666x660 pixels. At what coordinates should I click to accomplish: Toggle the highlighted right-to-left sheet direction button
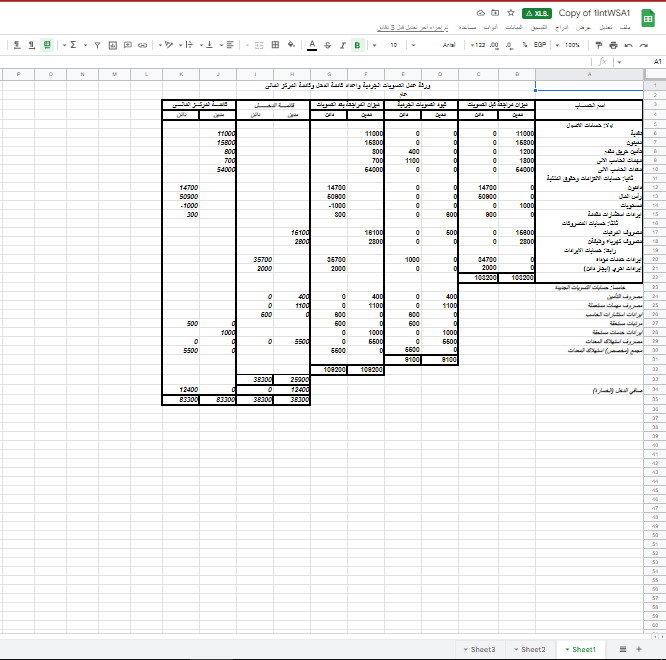click(x=47, y=45)
